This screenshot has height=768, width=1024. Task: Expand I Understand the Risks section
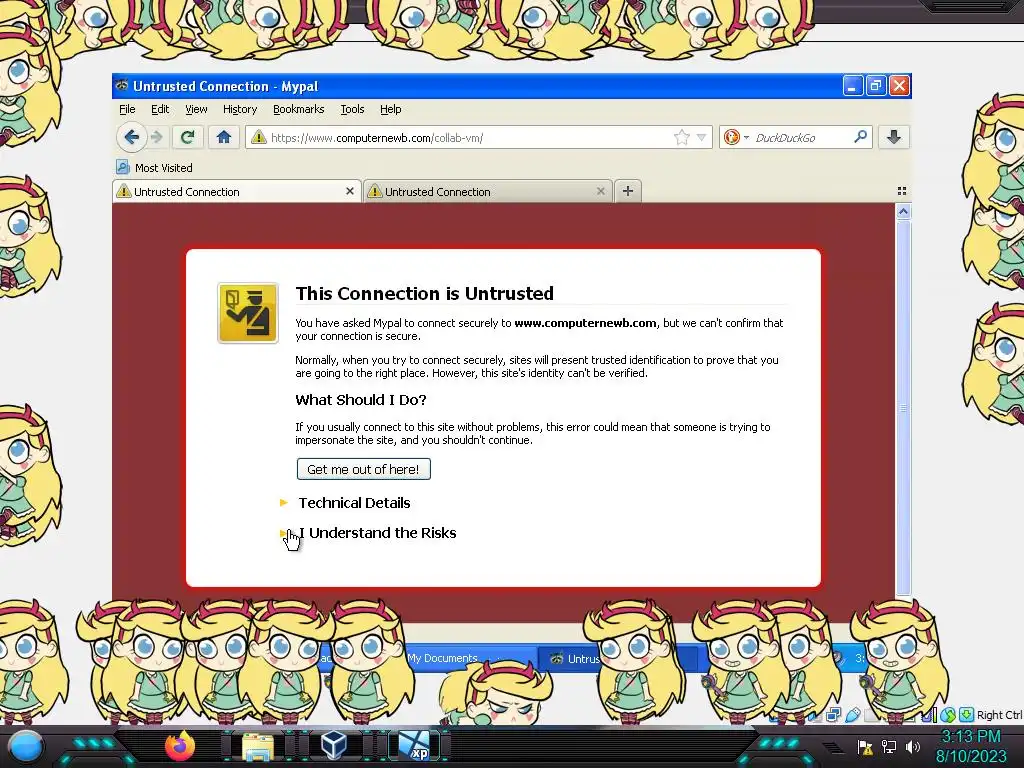pyautogui.click(x=377, y=533)
